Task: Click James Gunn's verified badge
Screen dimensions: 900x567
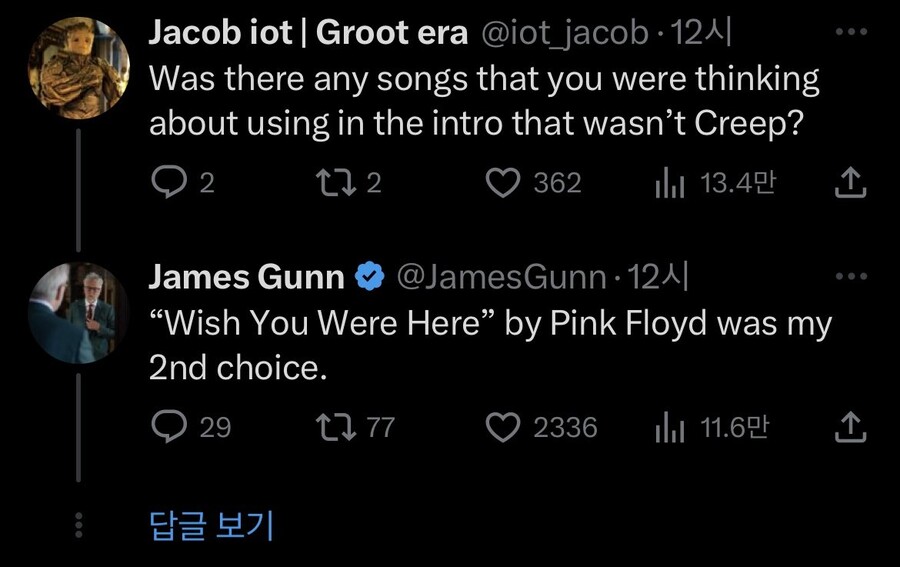Action: [370, 278]
